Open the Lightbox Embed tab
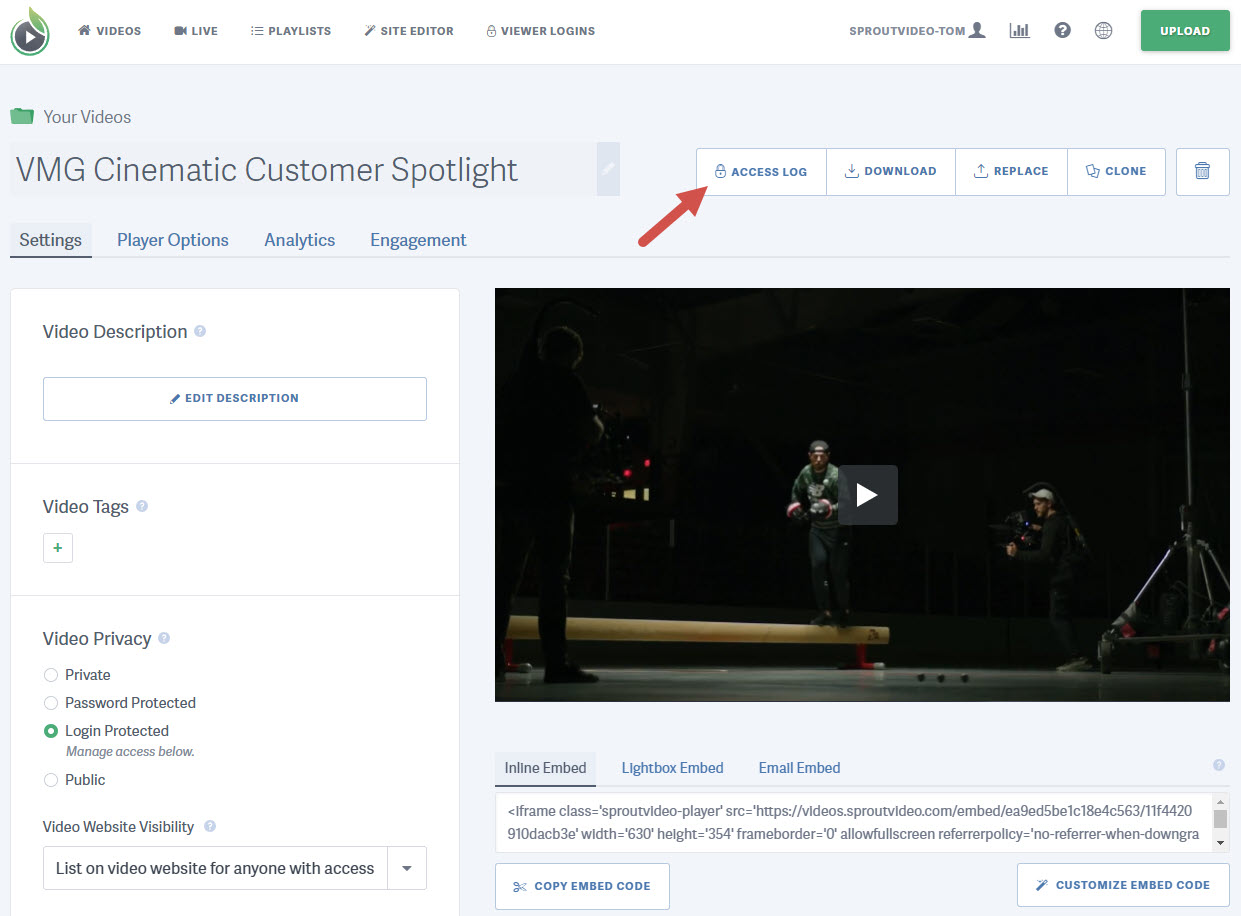 [x=672, y=768]
